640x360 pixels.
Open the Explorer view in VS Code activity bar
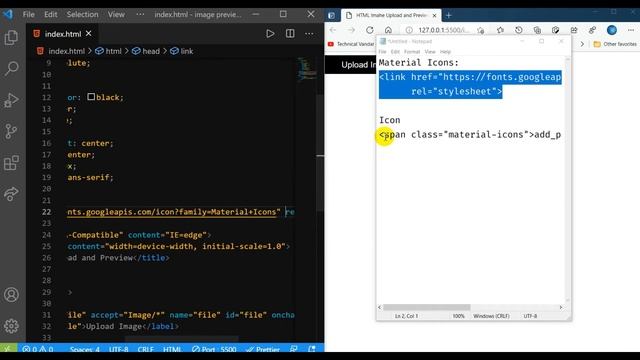click(x=11, y=38)
